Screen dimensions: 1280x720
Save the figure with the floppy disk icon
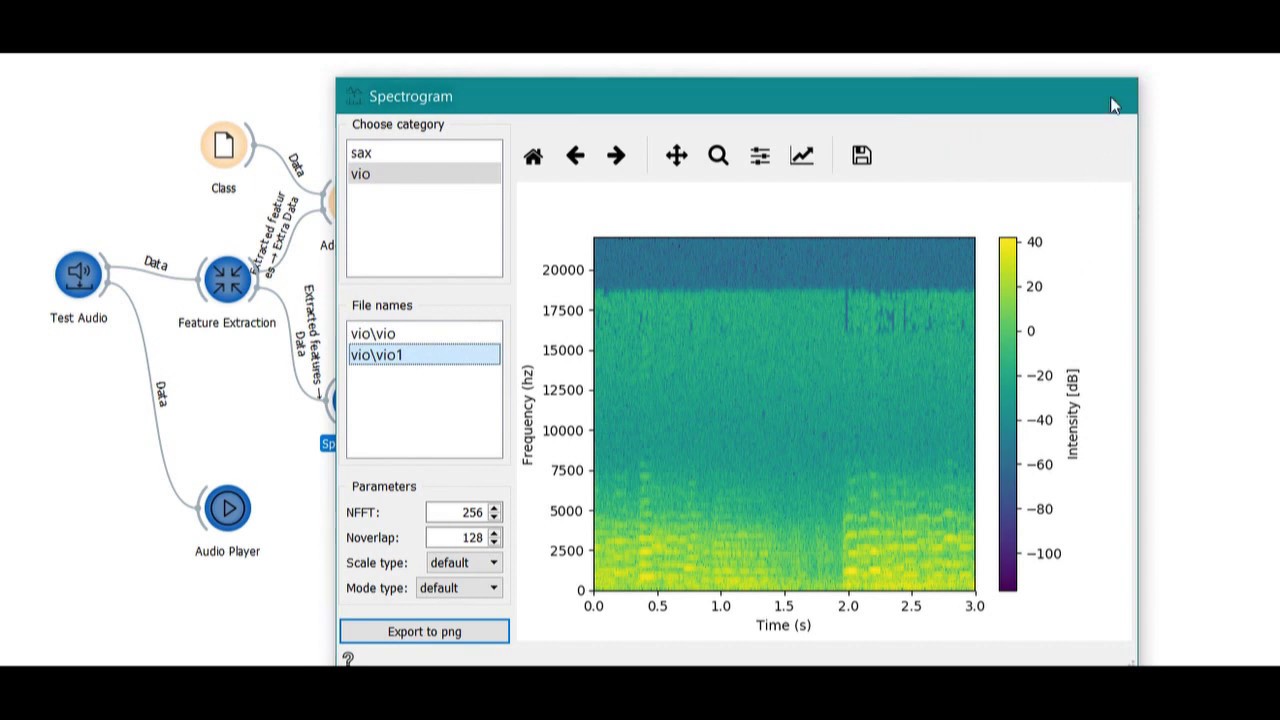862,156
